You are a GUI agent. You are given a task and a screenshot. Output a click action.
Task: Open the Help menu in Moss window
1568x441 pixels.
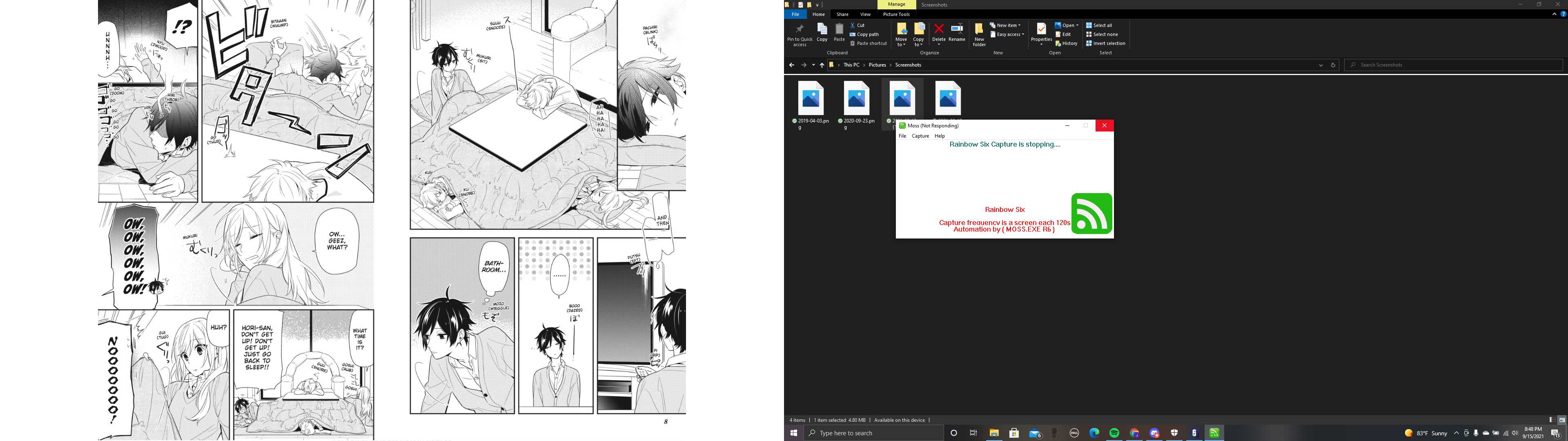pos(939,136)
